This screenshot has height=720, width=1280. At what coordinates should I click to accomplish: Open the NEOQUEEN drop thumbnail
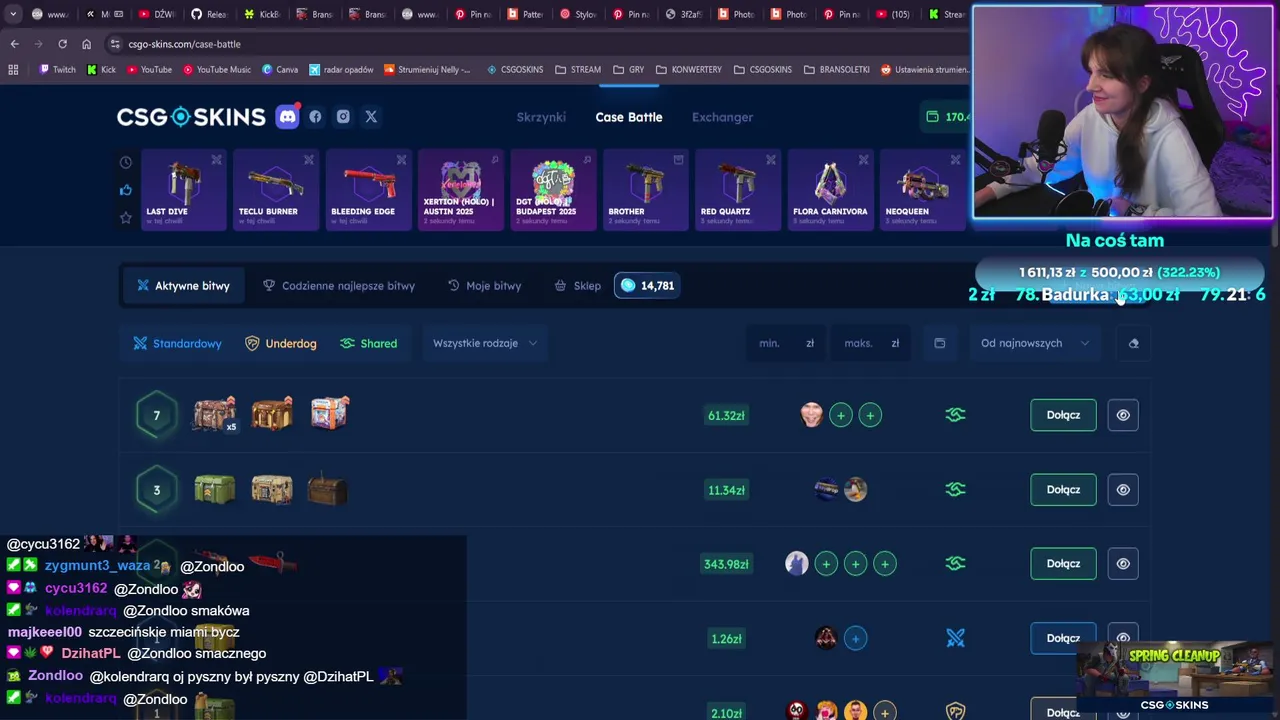922,190
